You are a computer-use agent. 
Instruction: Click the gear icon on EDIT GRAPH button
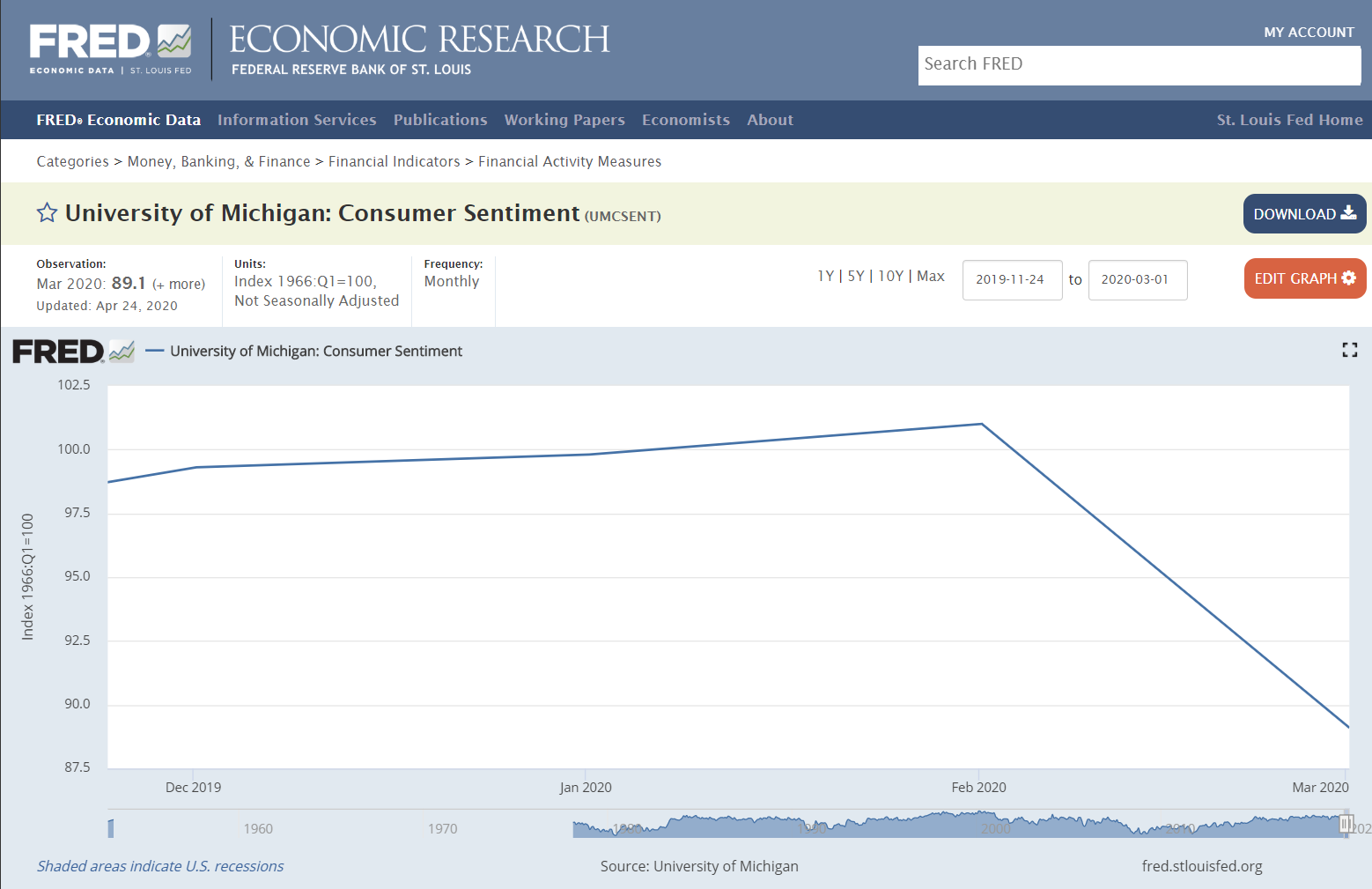(1348, 278)
